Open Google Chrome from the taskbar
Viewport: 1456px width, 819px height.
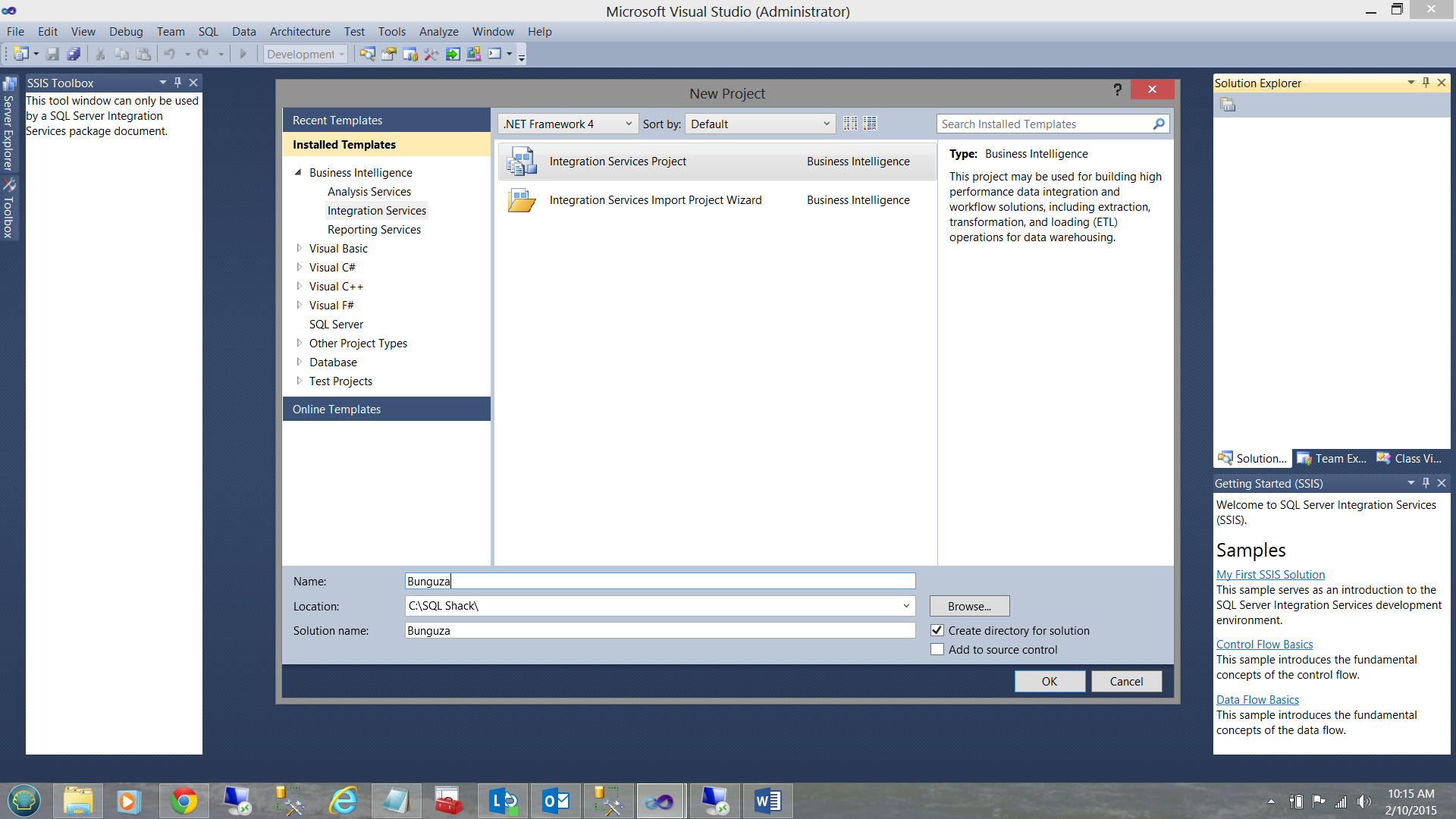coord(184,801)
